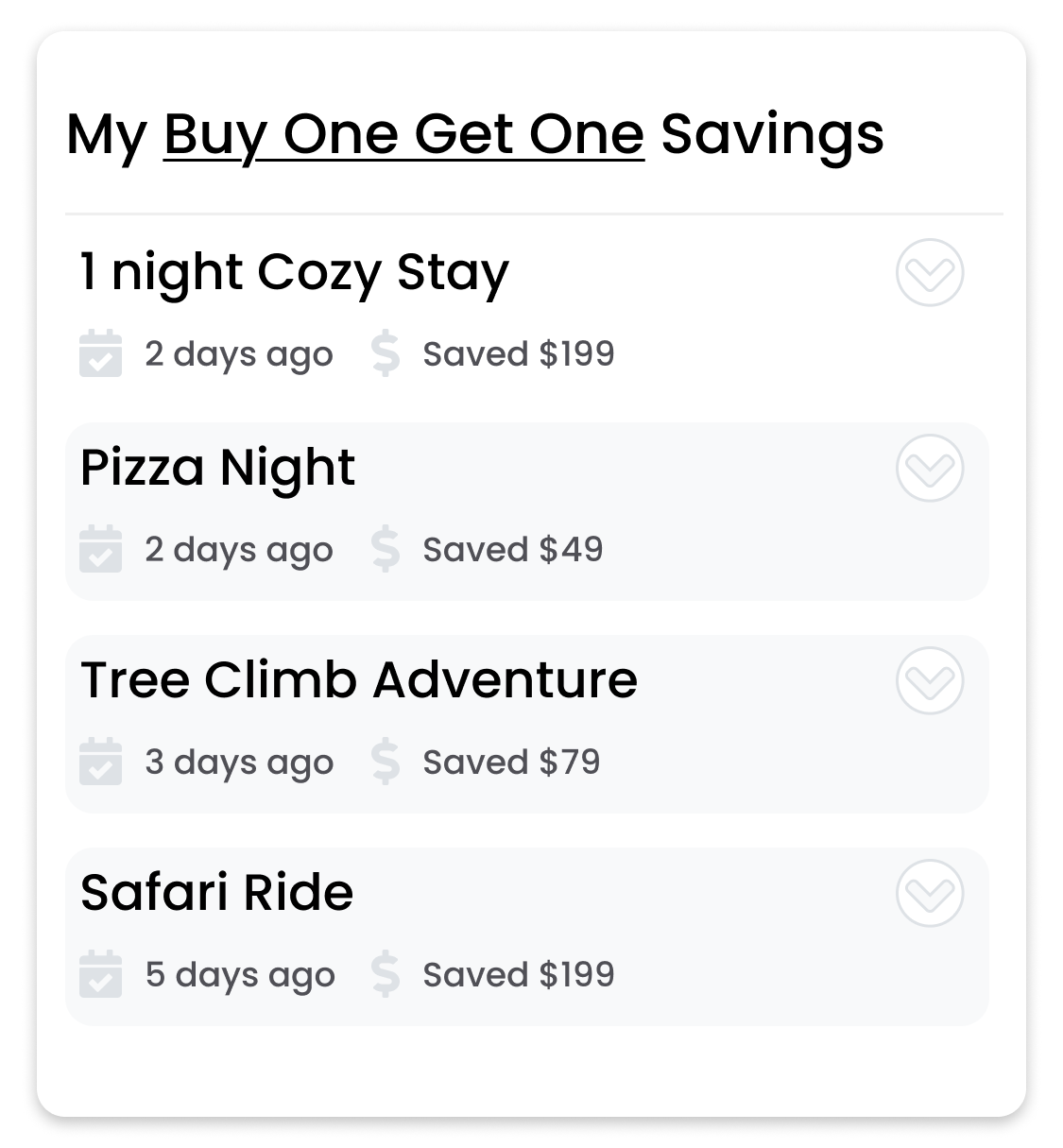Select the Tree Climb Adventure title
This screenshot has height=1148, width=1063.
coord(359,680)
